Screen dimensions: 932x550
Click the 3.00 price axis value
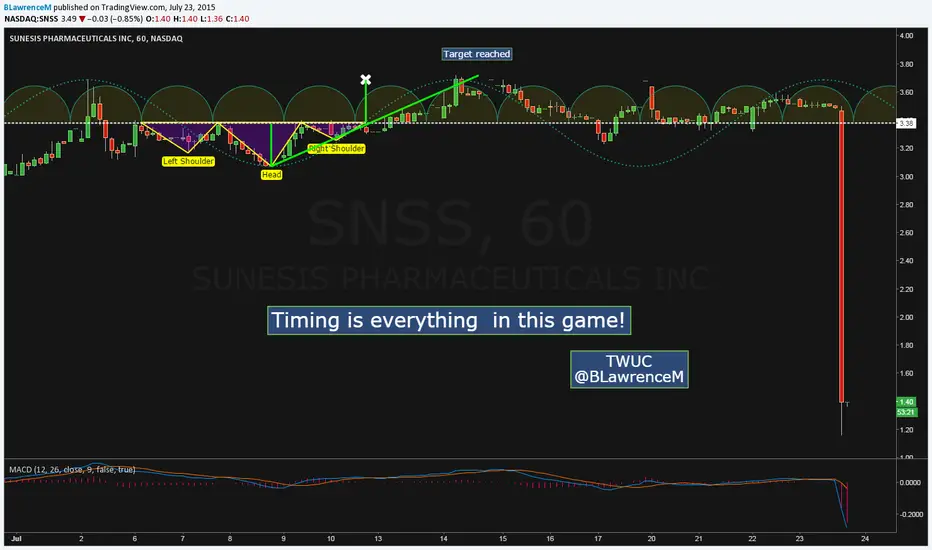click(x=906, y=177)
